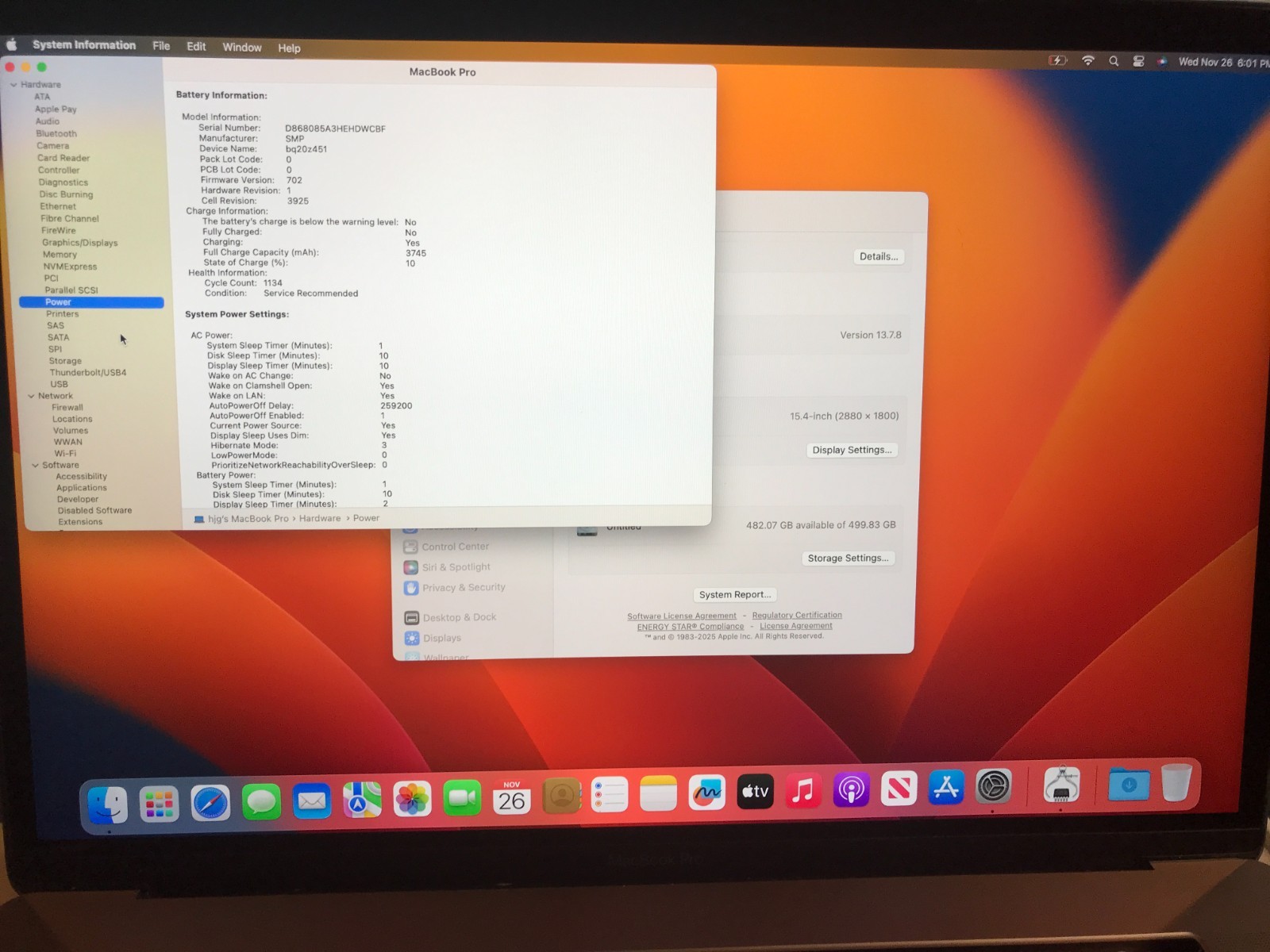The height and width of the screenshot is (952, 1270).
Task: Open Photos app in Dock
Action: (412, 800)
